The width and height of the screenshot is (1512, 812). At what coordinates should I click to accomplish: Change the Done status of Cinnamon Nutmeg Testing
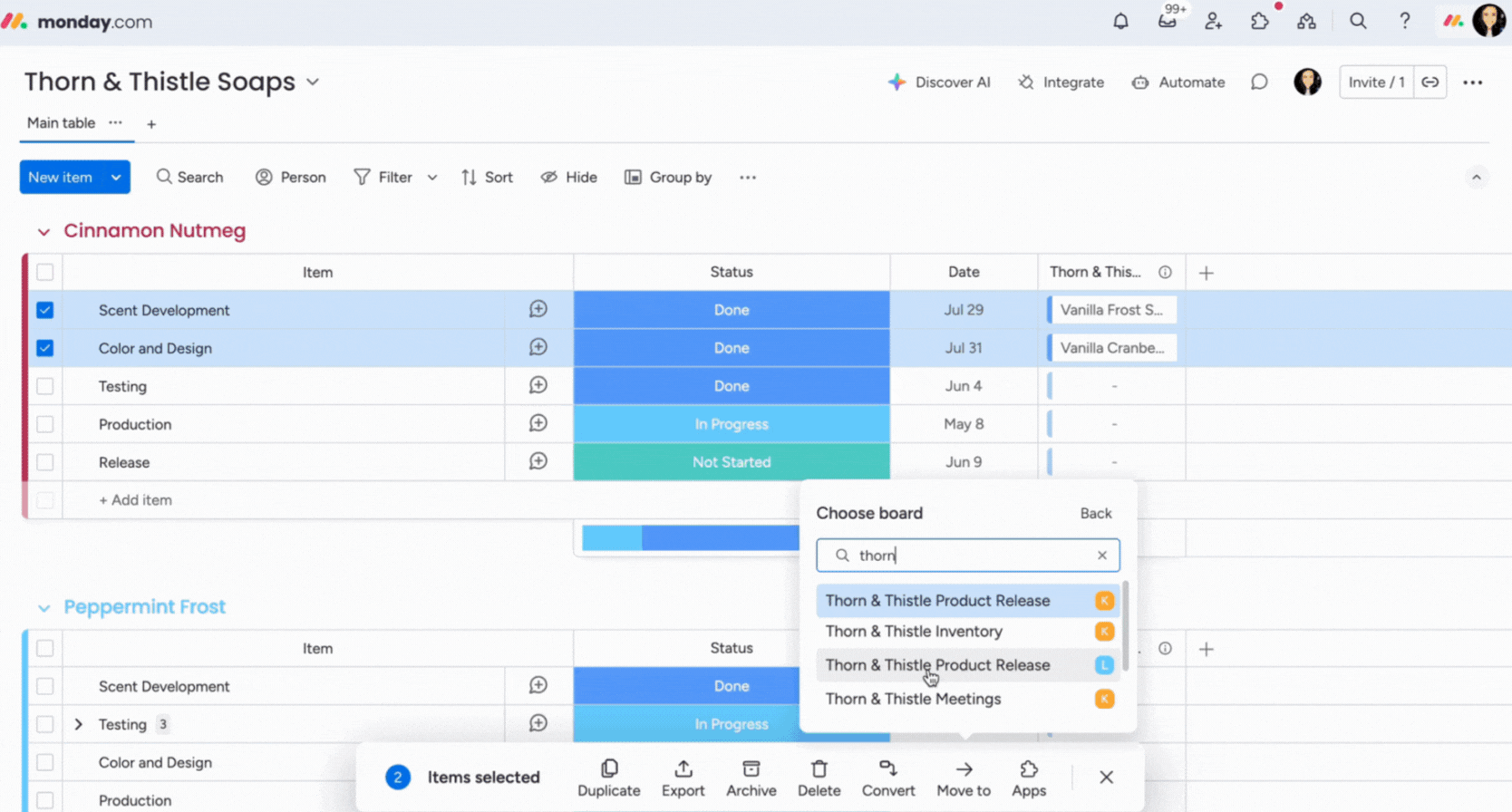pyautogui.click(x=732, y=386)
